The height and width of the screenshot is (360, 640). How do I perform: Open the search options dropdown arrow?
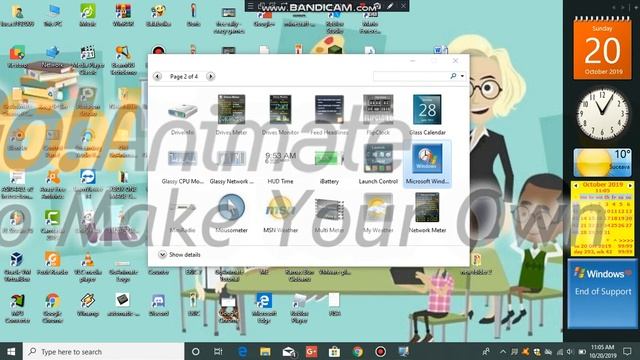pos(462,76)
